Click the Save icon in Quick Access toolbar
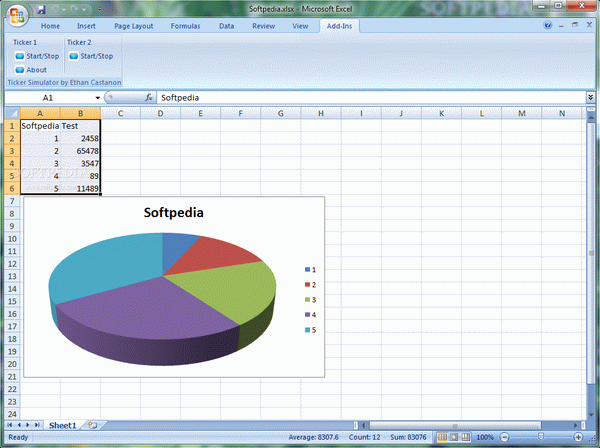Viewport: 600px width, 448px height. pos(43,8)
